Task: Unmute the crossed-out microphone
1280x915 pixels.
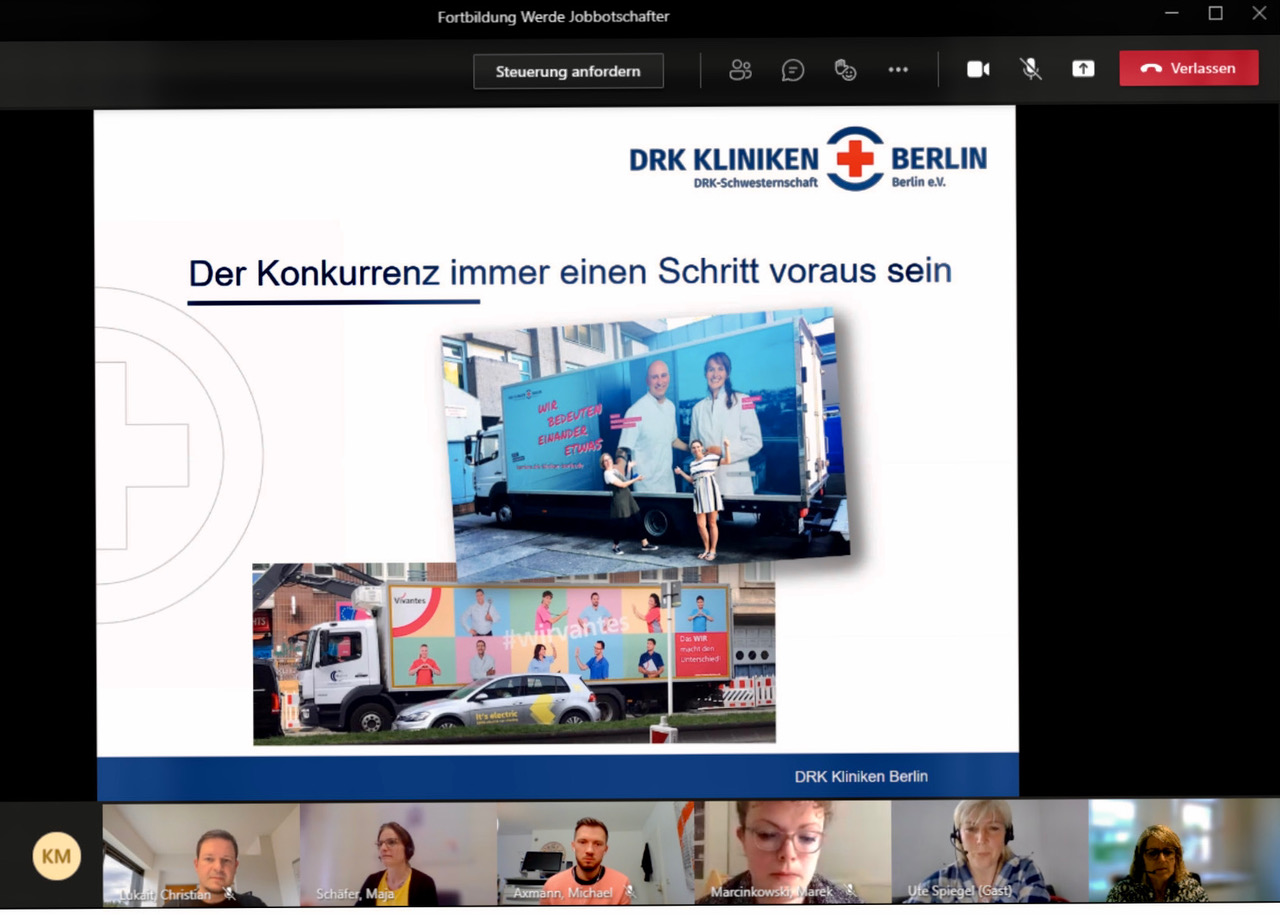Action: point(1030,69)
